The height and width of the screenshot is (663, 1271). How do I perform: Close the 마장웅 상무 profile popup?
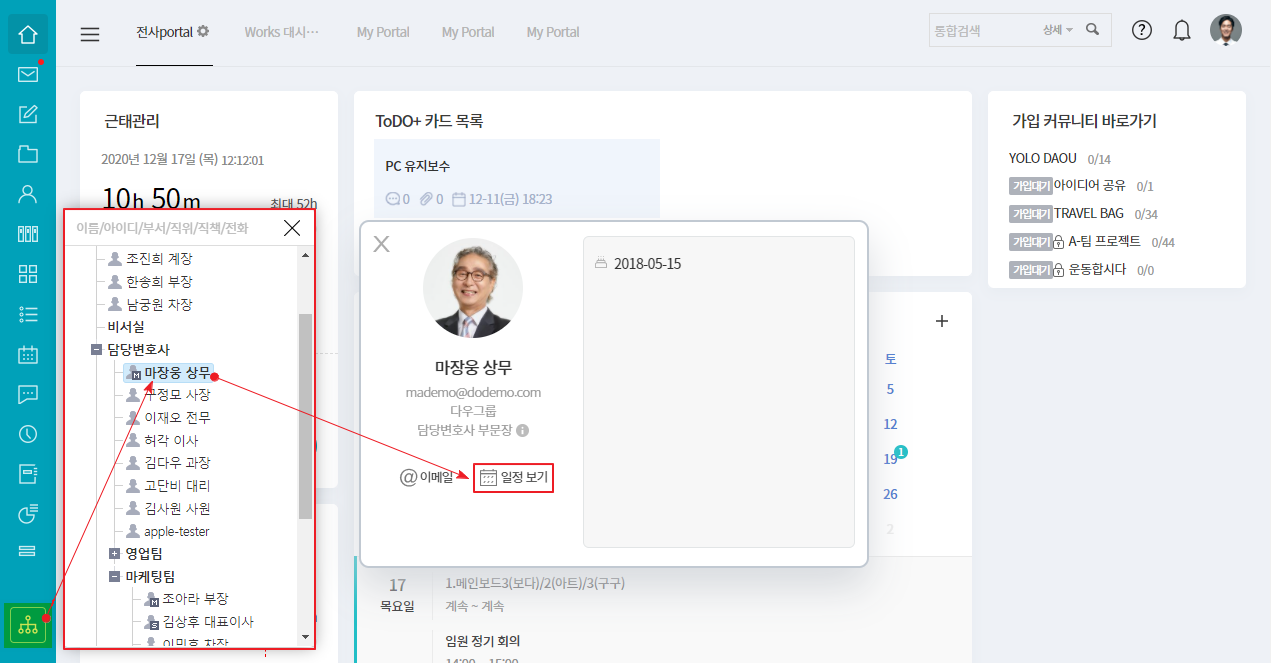pos(381,244)
